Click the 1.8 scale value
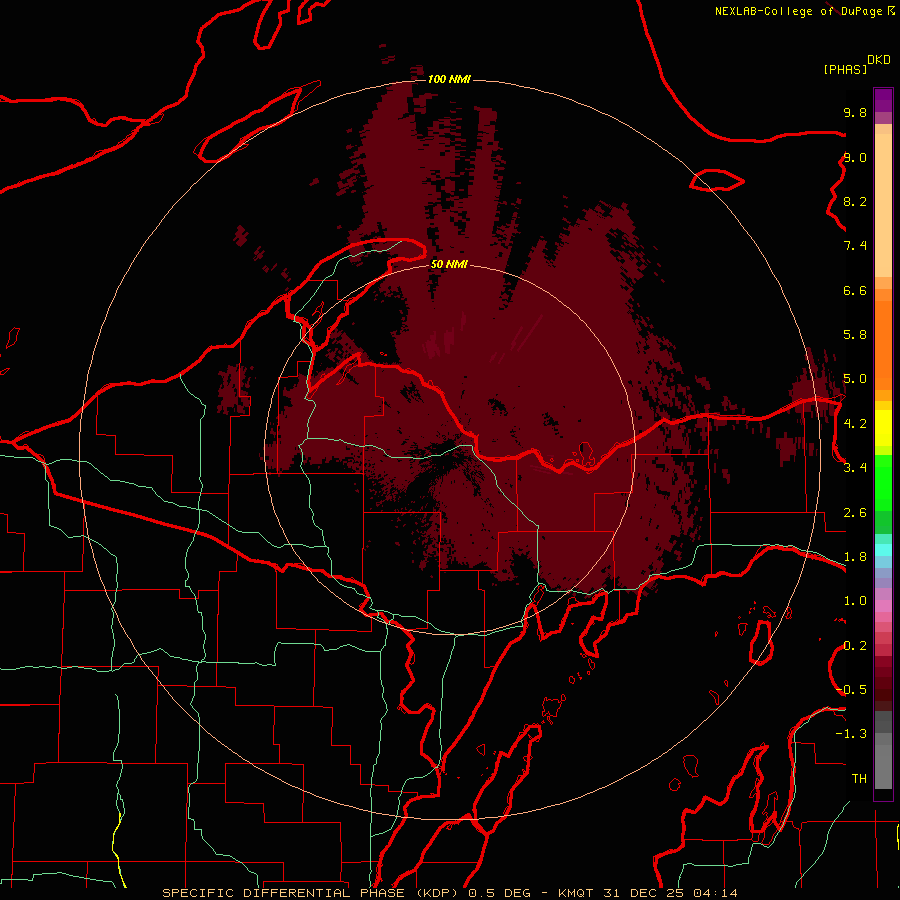 (x=855, y=557)
